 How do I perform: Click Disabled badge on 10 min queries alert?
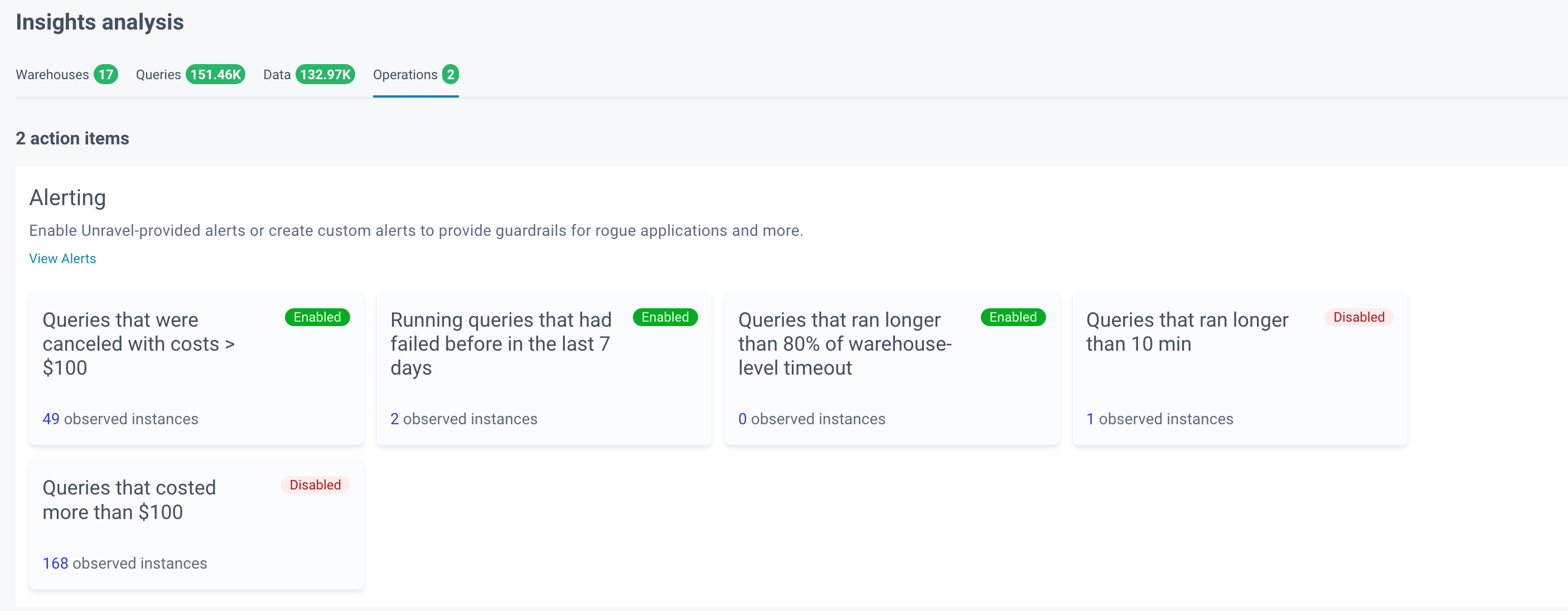1358,317
